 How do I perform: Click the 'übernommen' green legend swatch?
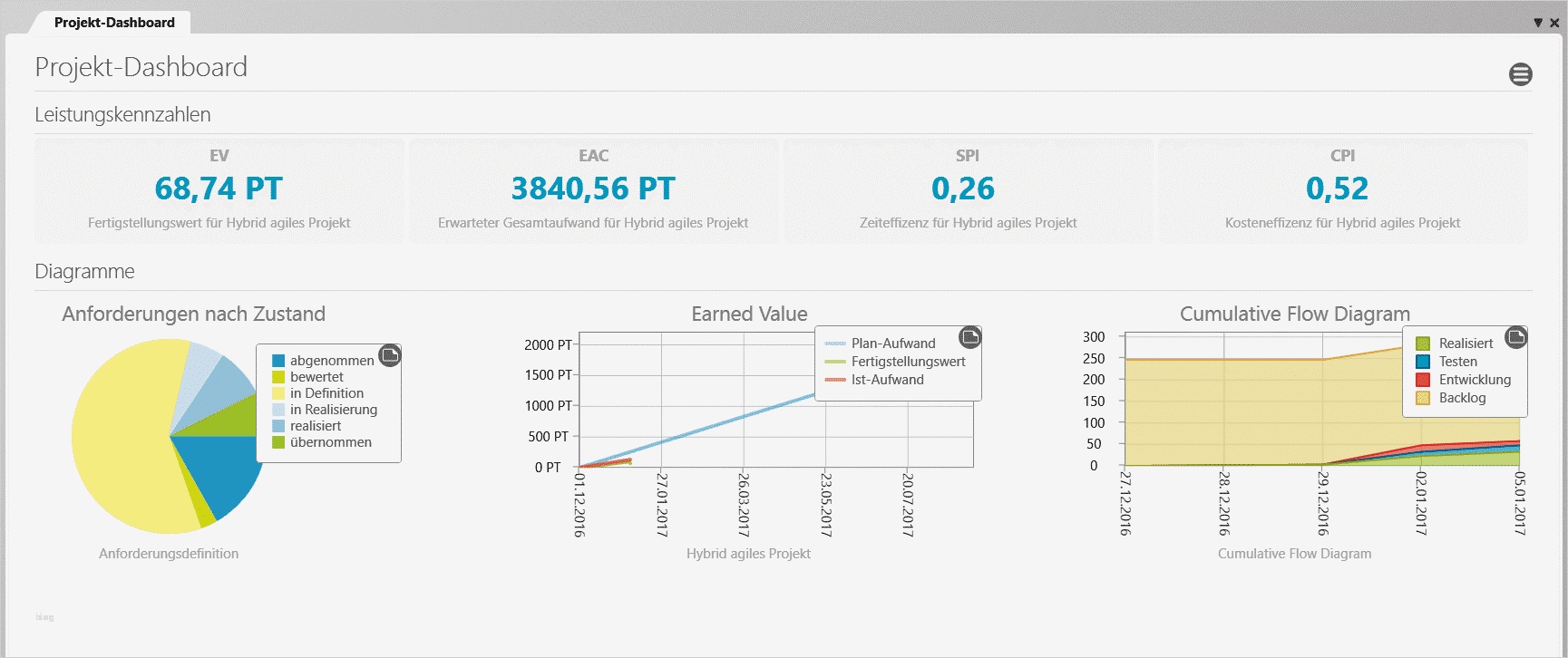pos(278,442)
